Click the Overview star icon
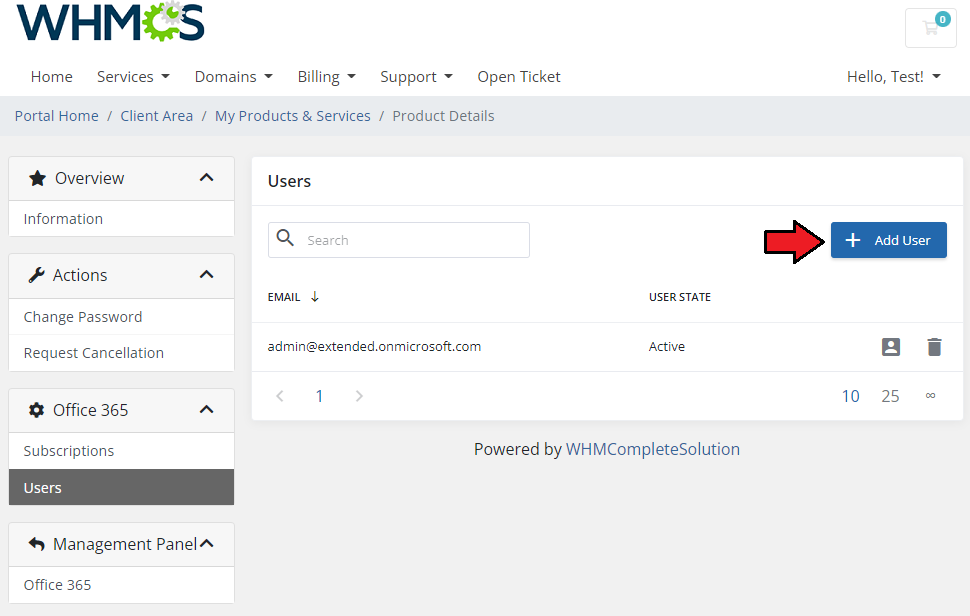970x616 pixels. (38, 178)
